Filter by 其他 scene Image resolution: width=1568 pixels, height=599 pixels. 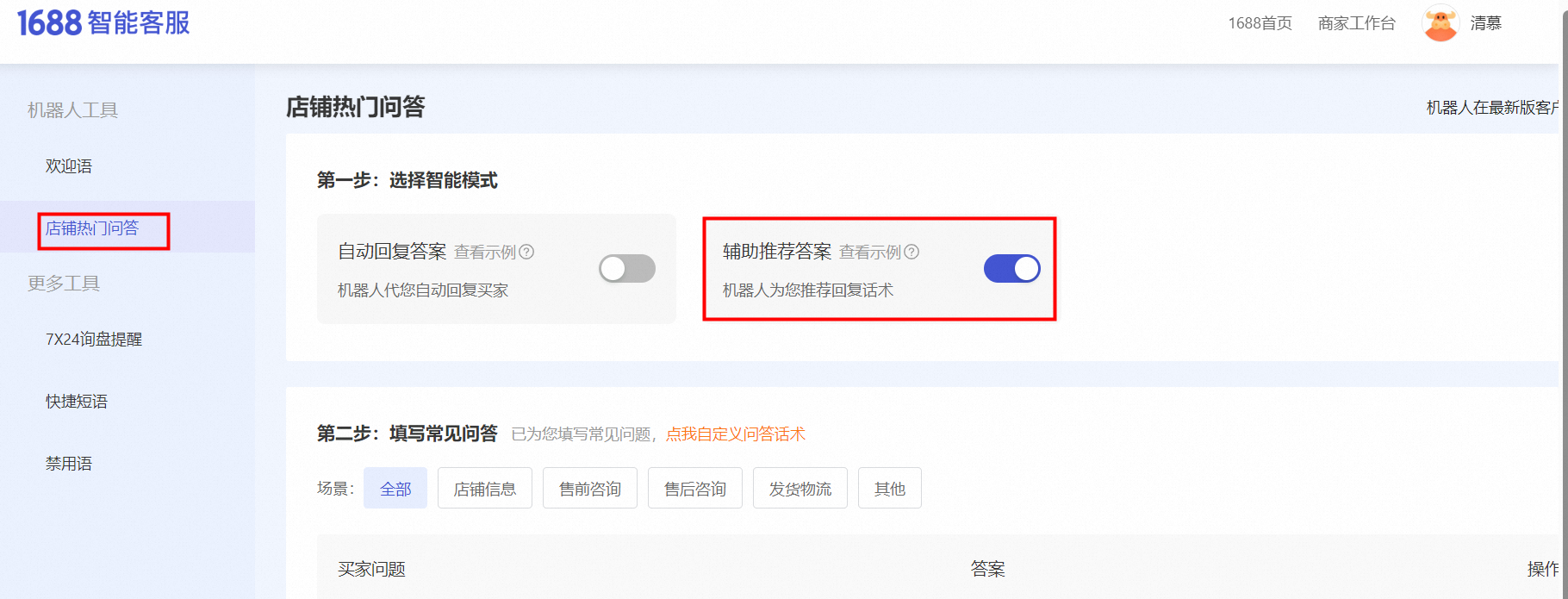coord(890,489)
